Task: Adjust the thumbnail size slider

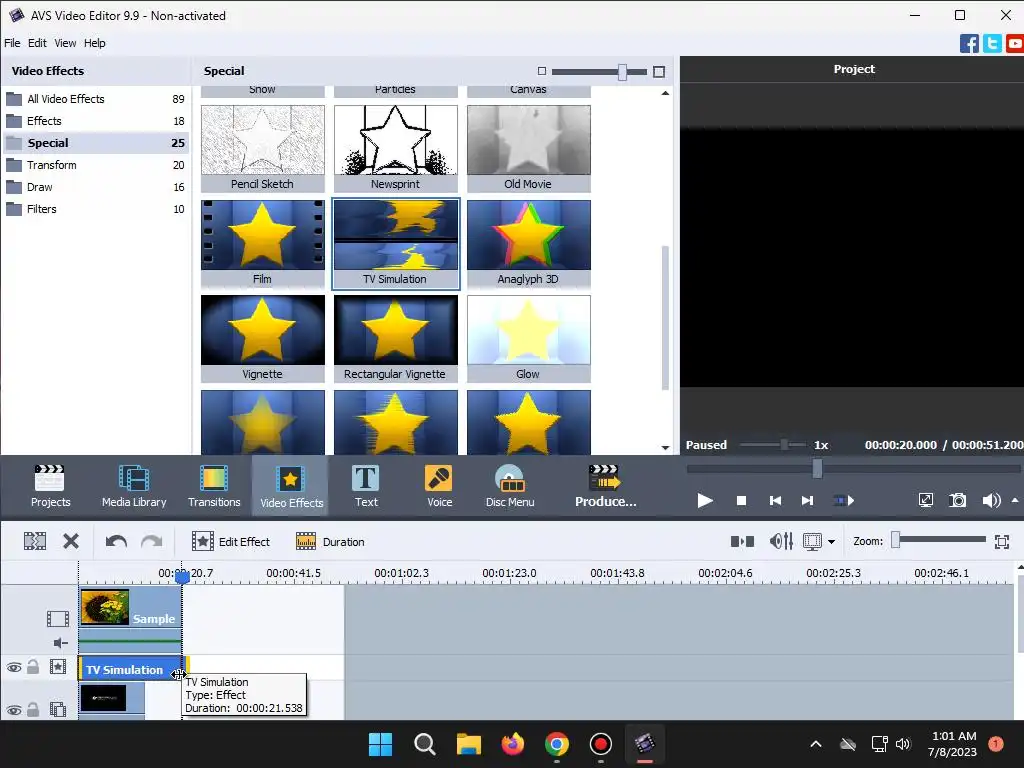Action: click(x=623, y=71)
